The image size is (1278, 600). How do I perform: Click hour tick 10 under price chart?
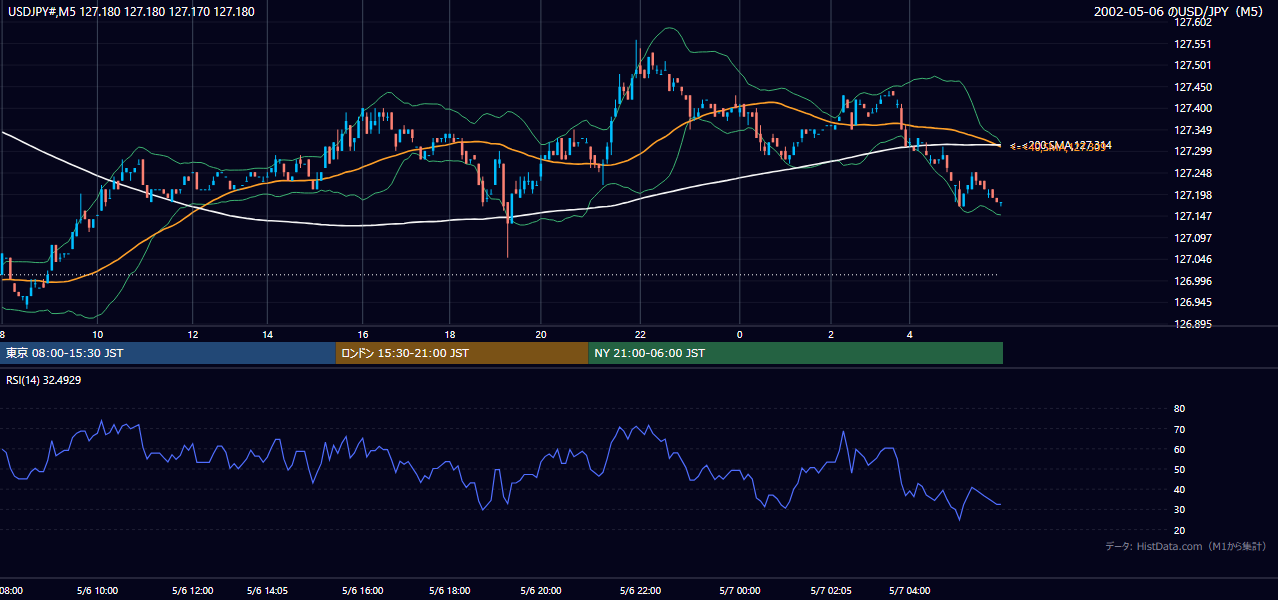pos(97,335)
